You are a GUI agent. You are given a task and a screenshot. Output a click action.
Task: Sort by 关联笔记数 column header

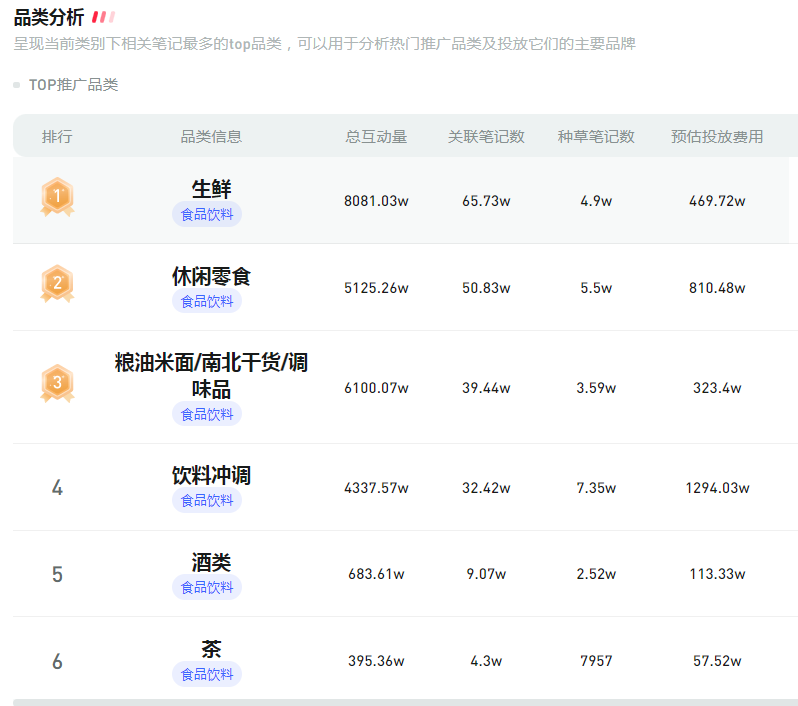[x=486, y=137]
